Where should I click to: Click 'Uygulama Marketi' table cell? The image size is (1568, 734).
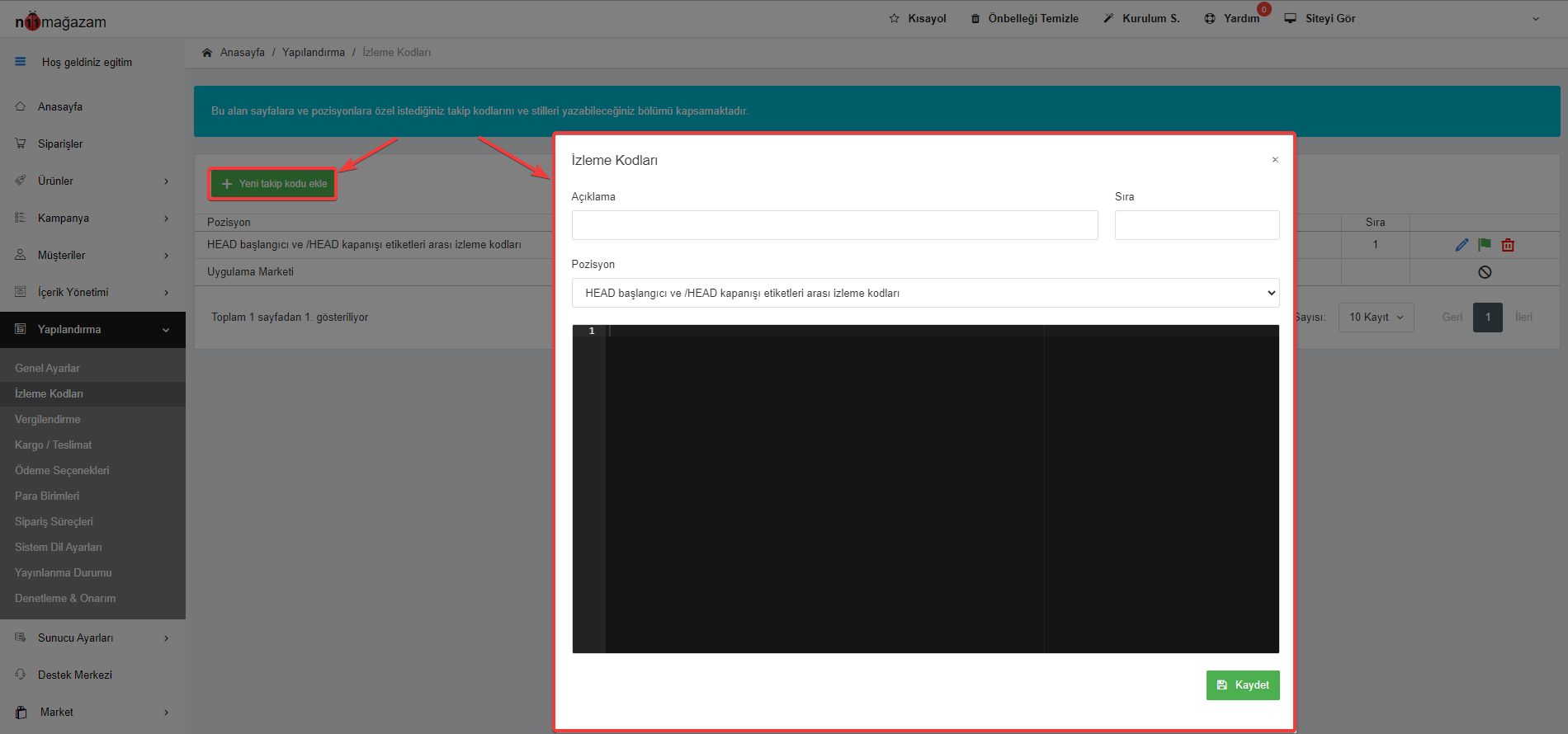pyautogui.click(x=250, y=272)
